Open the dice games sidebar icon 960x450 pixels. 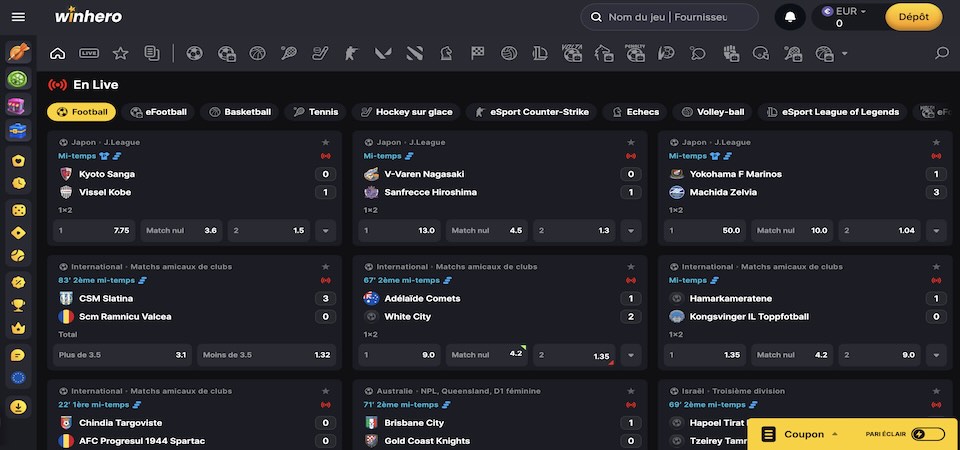click(x=18, y=211)
